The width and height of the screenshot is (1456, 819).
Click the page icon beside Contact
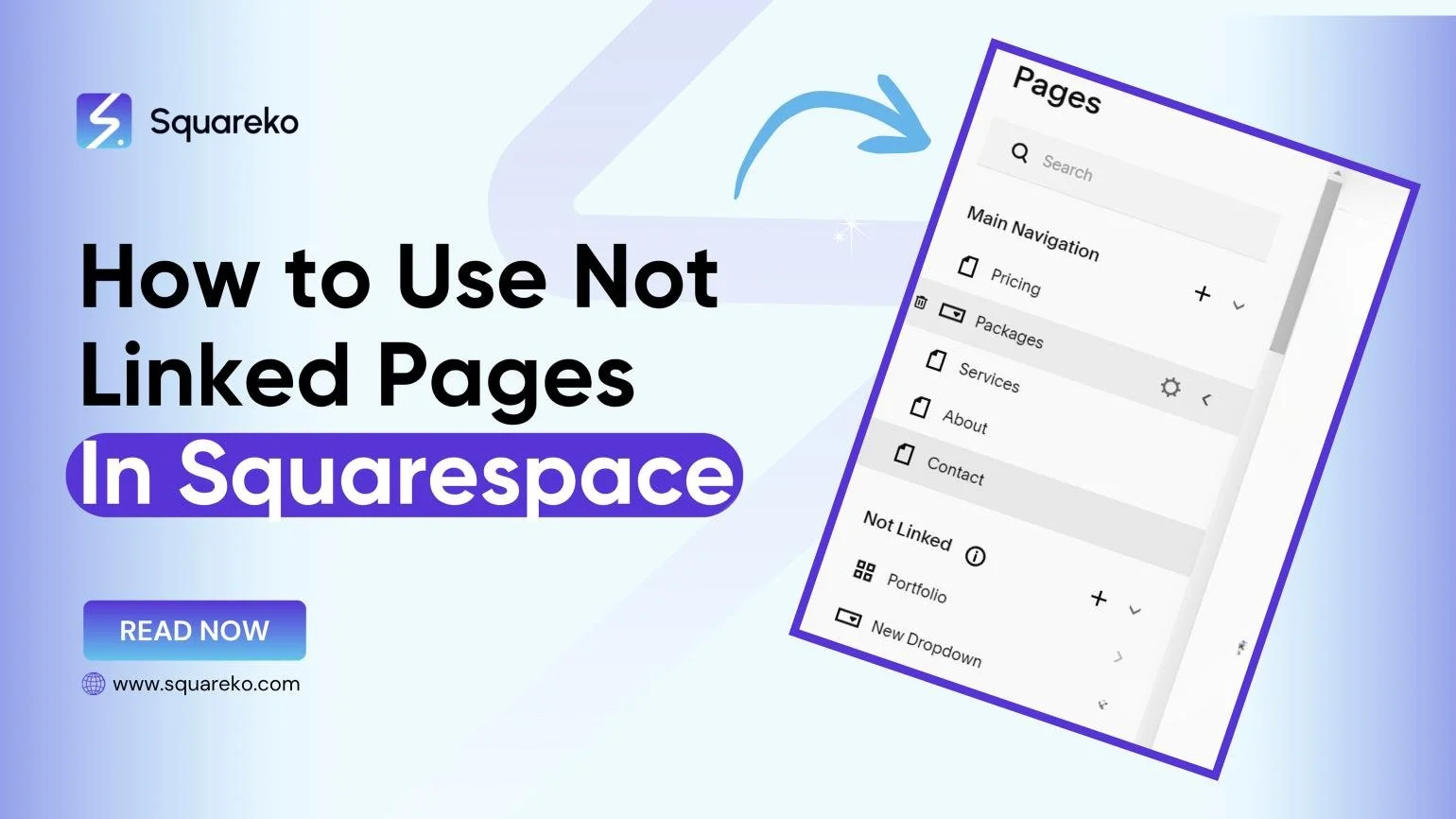(904, 454)
